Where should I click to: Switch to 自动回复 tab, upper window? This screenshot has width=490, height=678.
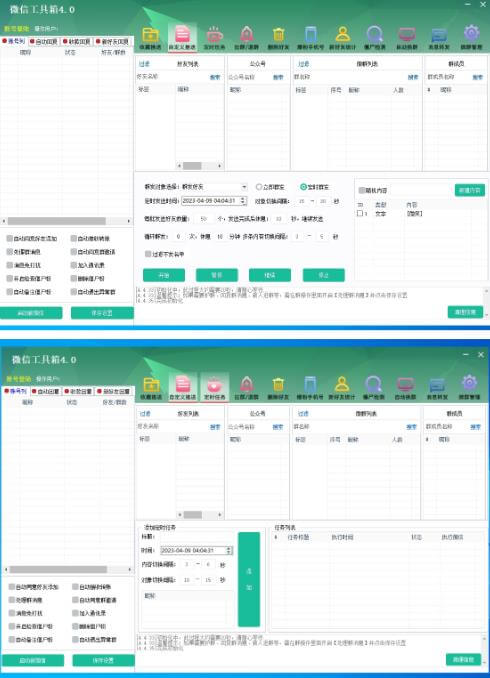click(x=44, y=42)
